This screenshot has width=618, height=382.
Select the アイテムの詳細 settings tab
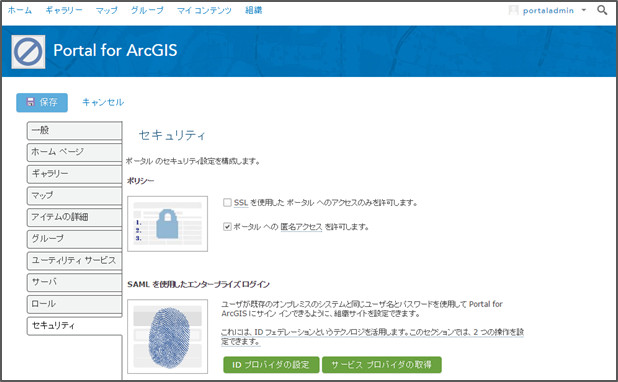(74, 217)
